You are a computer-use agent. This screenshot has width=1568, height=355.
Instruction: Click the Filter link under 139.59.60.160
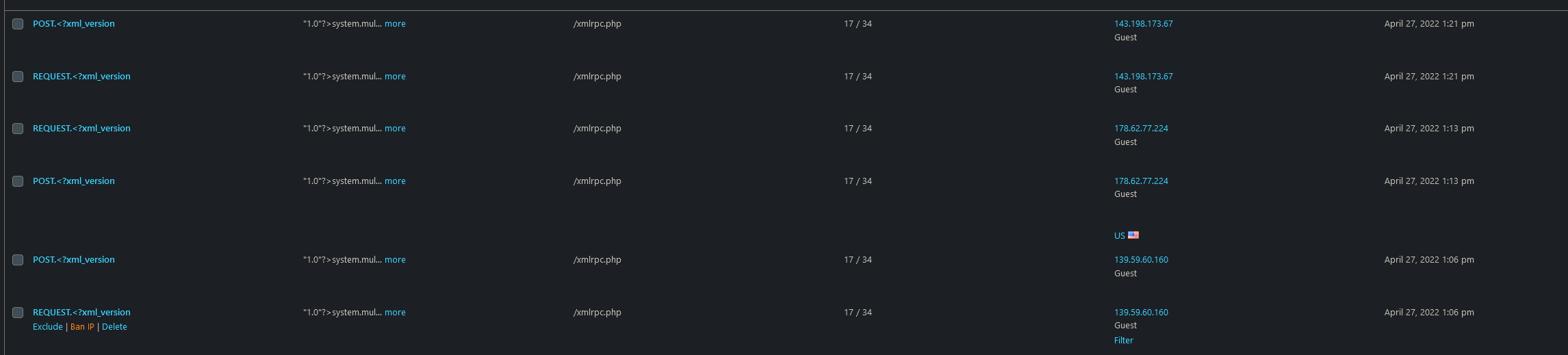1123,341
